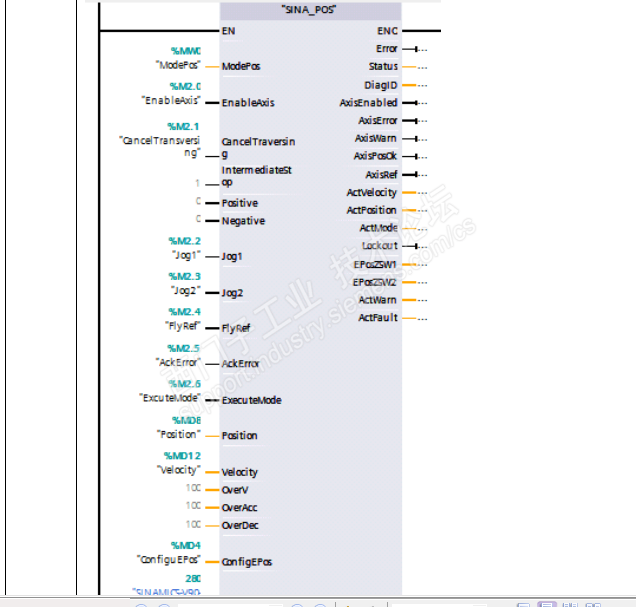636x607 pixels.
Task: Select the %M2.0 address
Action: (x=185, y=86)
